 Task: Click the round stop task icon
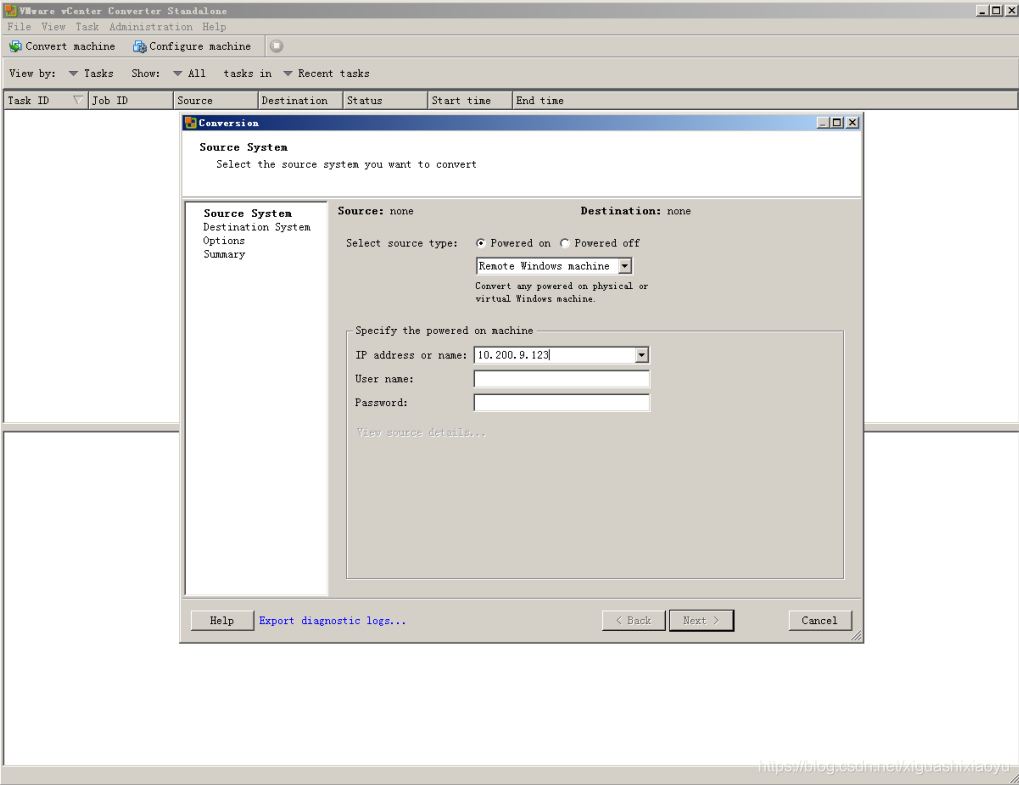[x=276, y=46]
